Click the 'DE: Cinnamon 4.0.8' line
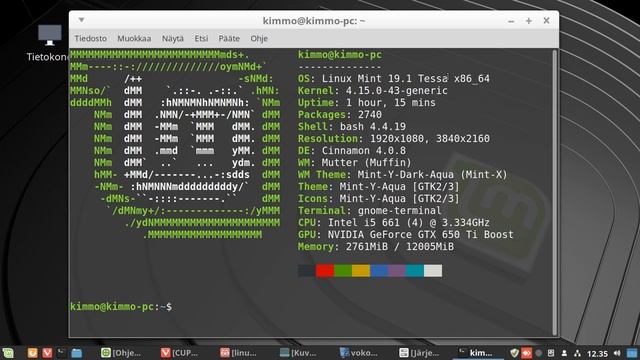This screenshot has width=640, height=360. pos(351,151)
